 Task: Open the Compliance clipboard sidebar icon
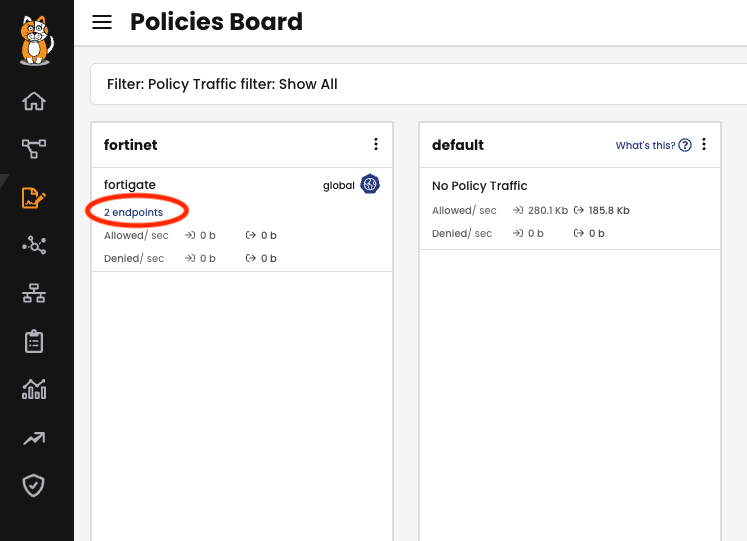[34, 341]
